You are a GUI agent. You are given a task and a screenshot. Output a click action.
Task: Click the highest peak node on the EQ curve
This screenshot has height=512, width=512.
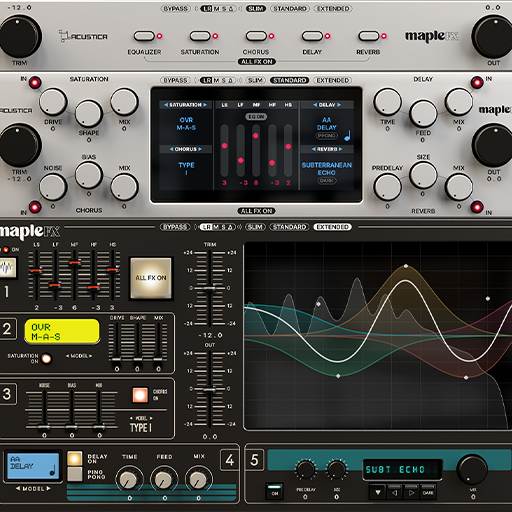[406, 266]
